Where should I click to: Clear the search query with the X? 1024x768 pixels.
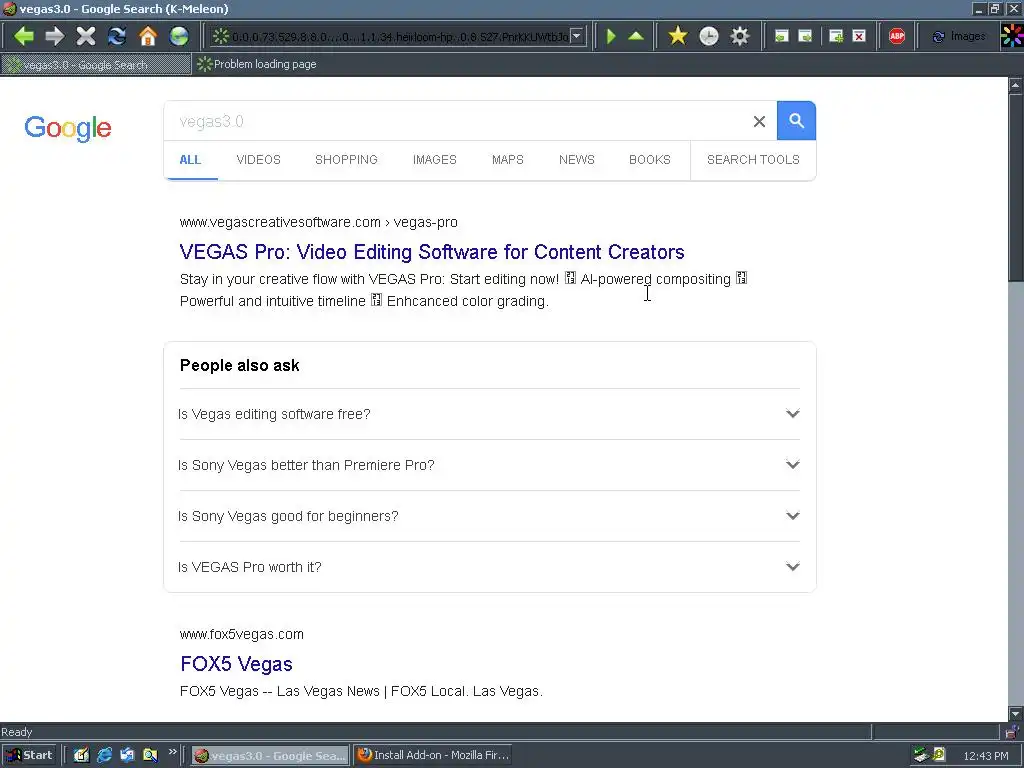[759, 121]
